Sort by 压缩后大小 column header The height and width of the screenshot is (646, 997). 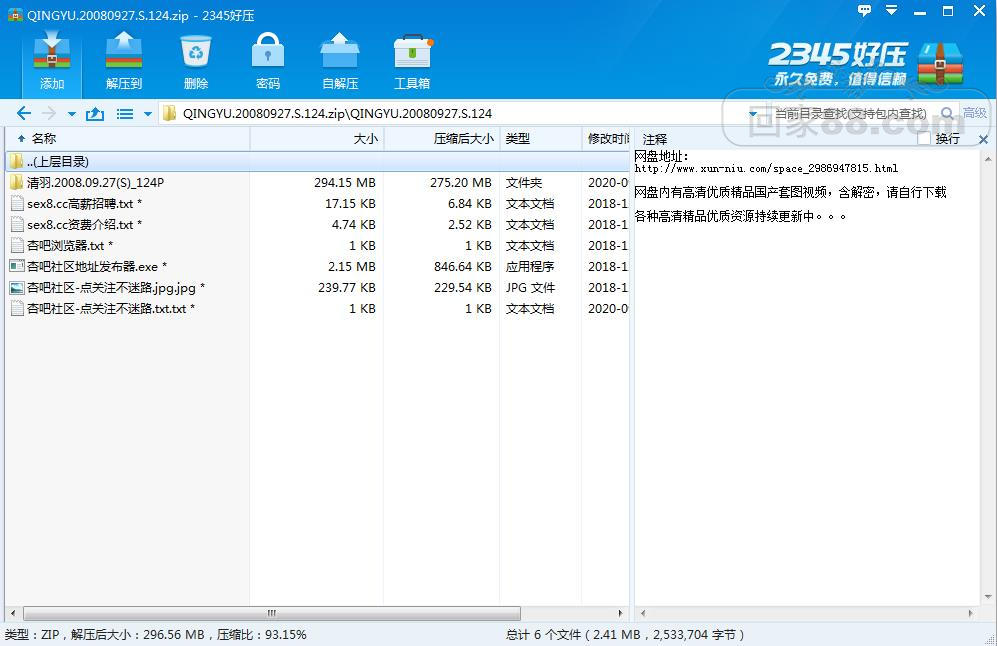click(x=442, y=139)
